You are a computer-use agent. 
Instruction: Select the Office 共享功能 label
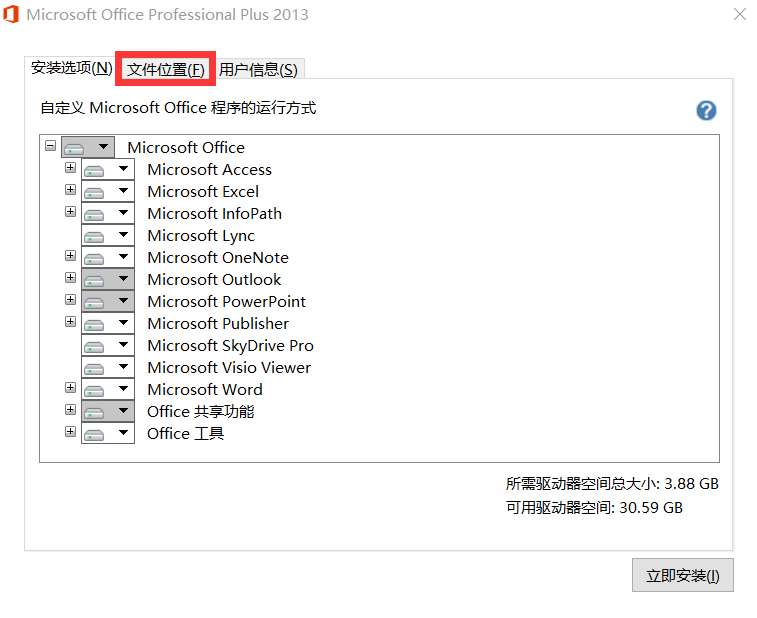coord(200,411)
